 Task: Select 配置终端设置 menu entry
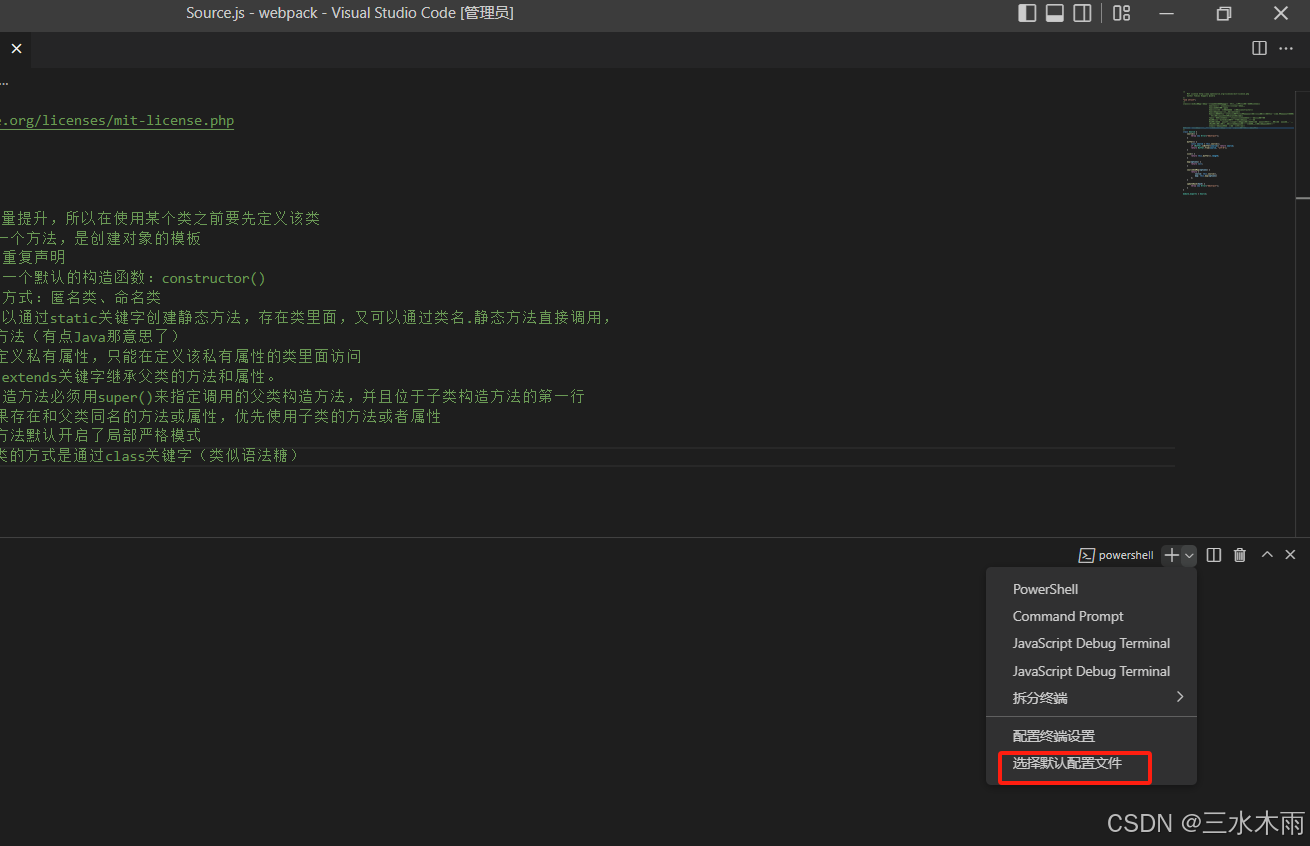(x=1053, y=735)
